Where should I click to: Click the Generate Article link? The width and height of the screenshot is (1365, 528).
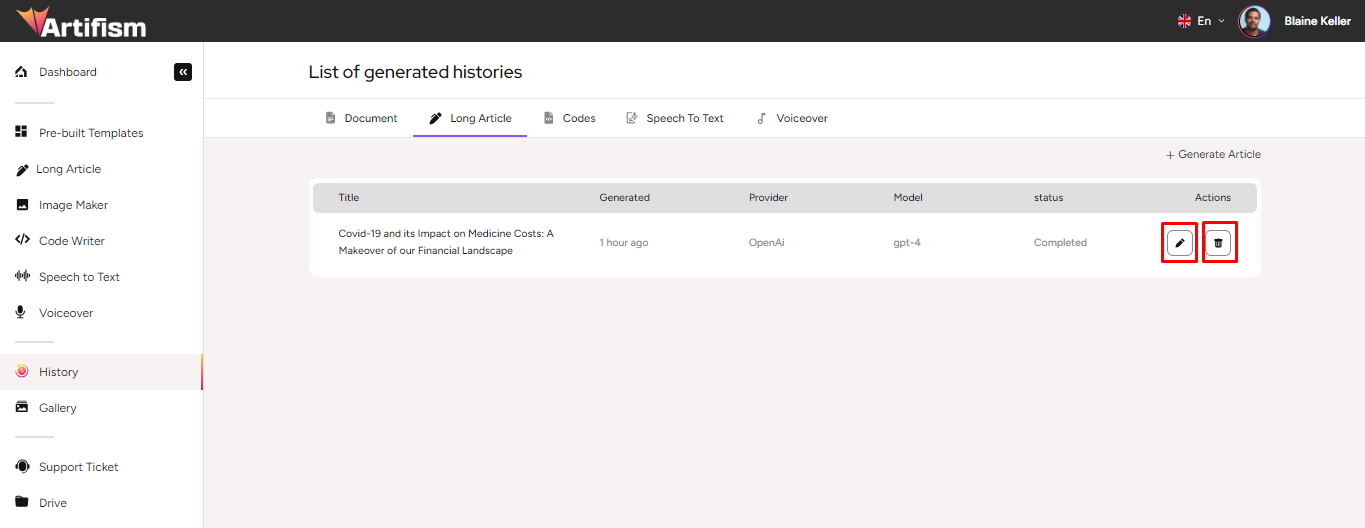tap(1213, 155)
